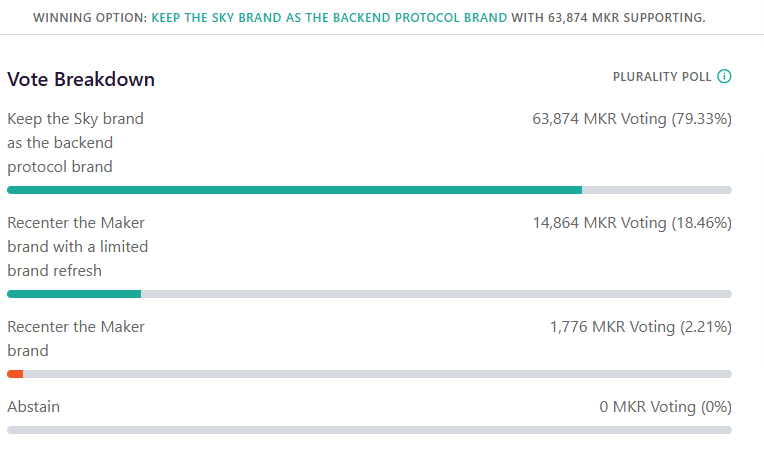The height and width of the screenshot is (454, 764).
Task: Open the winning option Sky brand link
Action: [x=329, y=17]
